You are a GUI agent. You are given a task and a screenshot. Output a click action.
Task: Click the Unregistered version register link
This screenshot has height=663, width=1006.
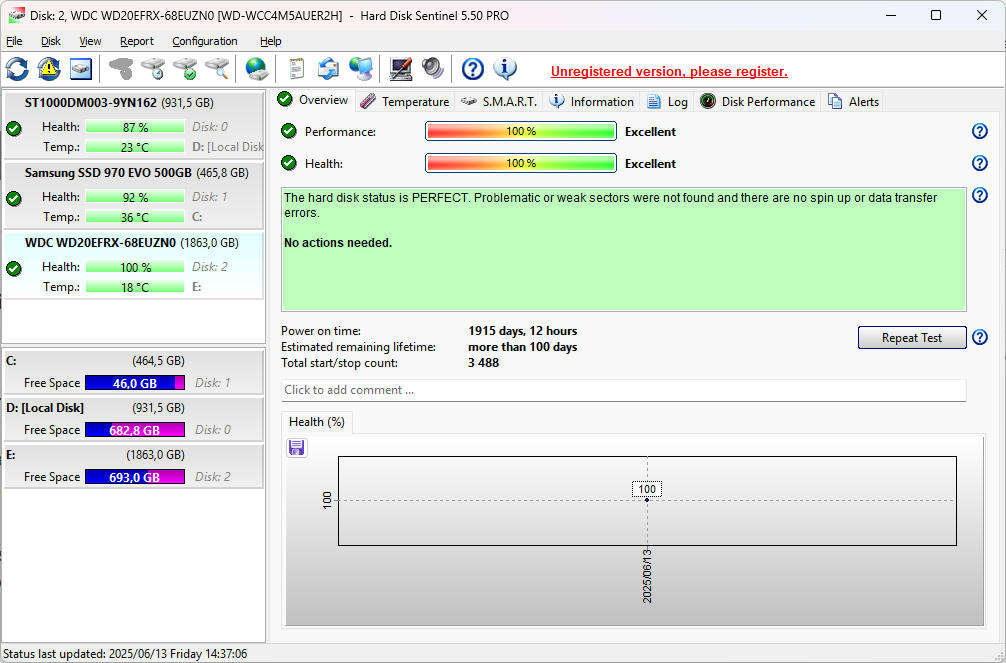(668, 71)
